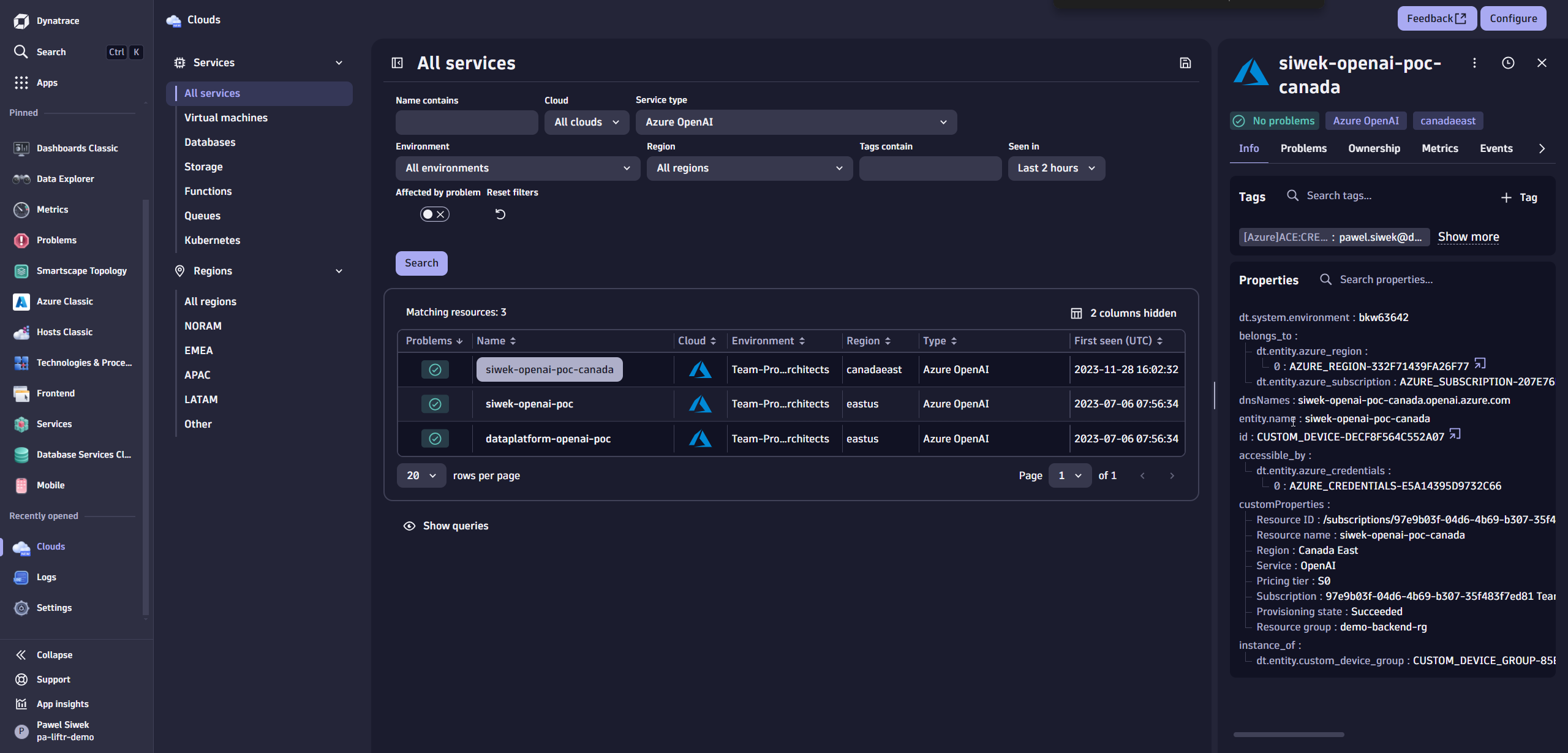Toggle the Affected by problem switch

point(434,214)
